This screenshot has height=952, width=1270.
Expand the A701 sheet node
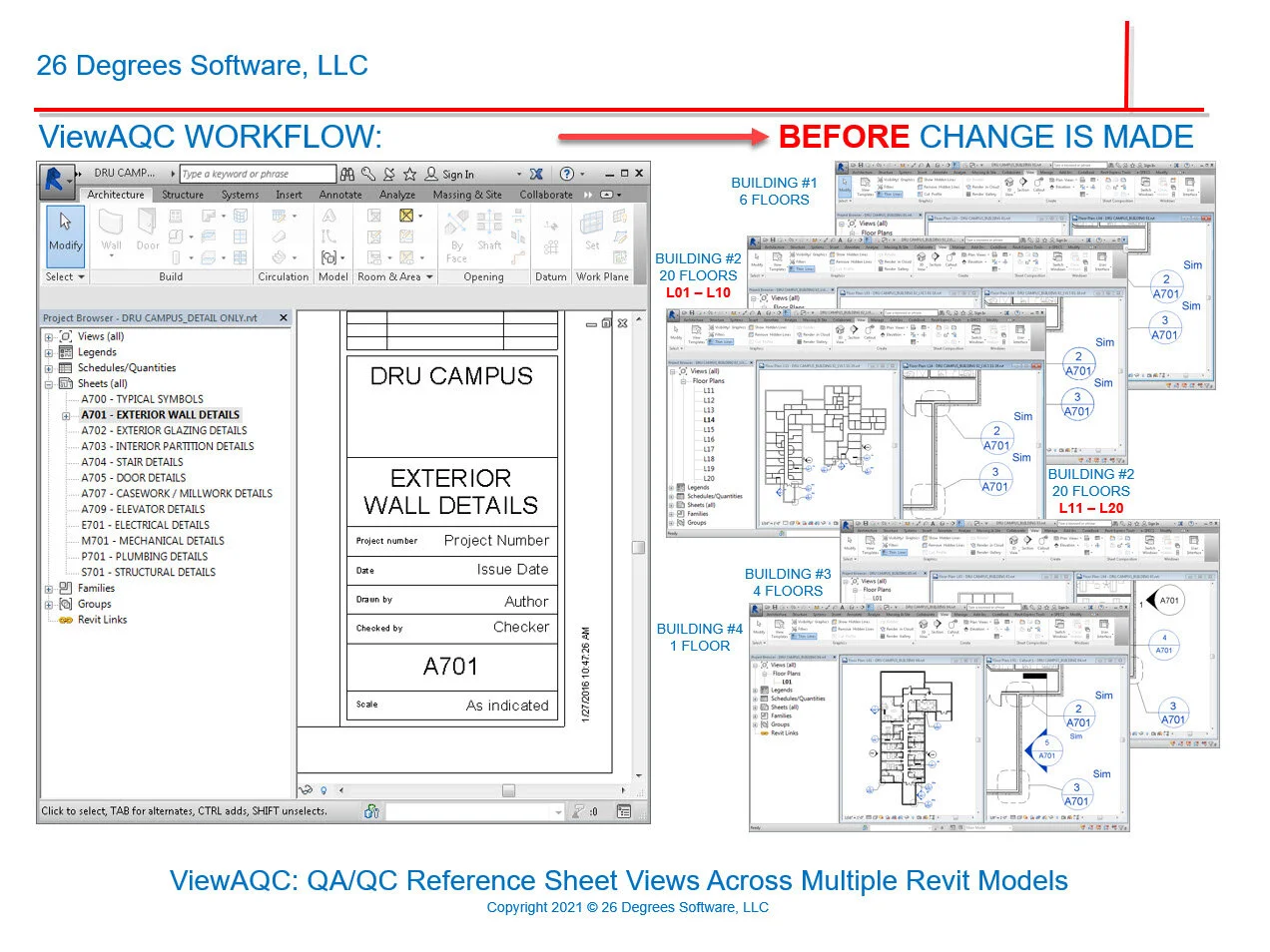click(66, 415)
